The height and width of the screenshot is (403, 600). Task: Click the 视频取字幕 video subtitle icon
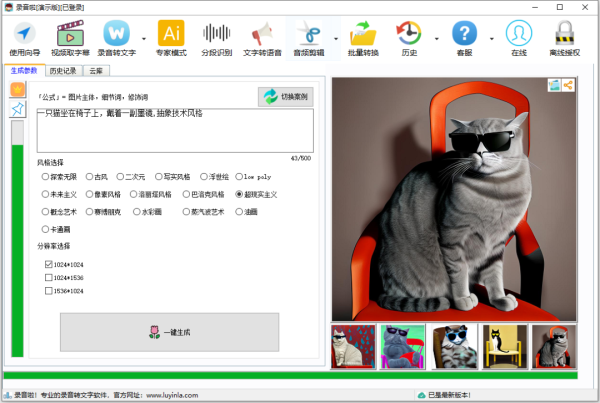(69, 38)
